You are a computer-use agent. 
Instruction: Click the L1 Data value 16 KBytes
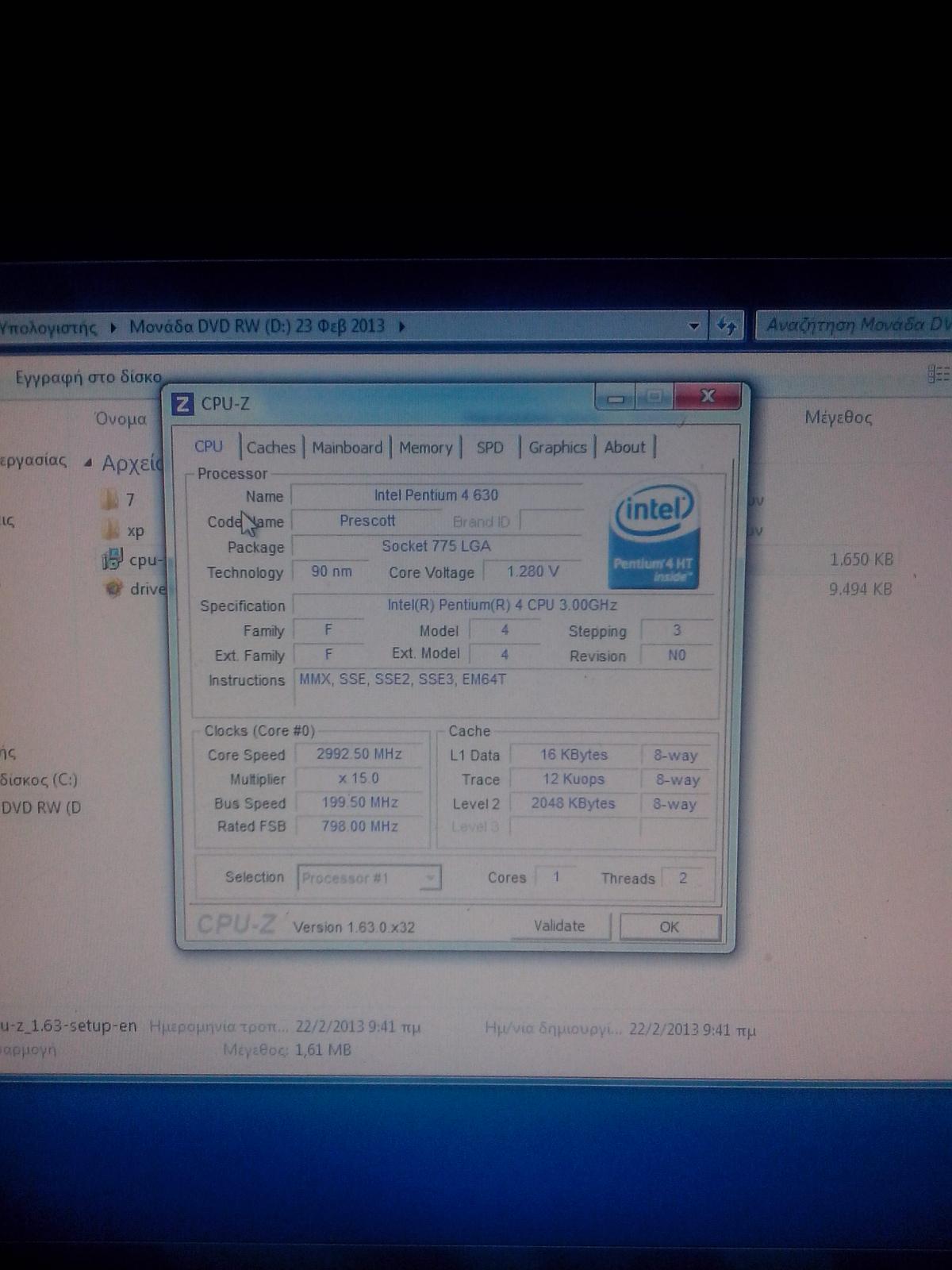(x=574, y=755)
